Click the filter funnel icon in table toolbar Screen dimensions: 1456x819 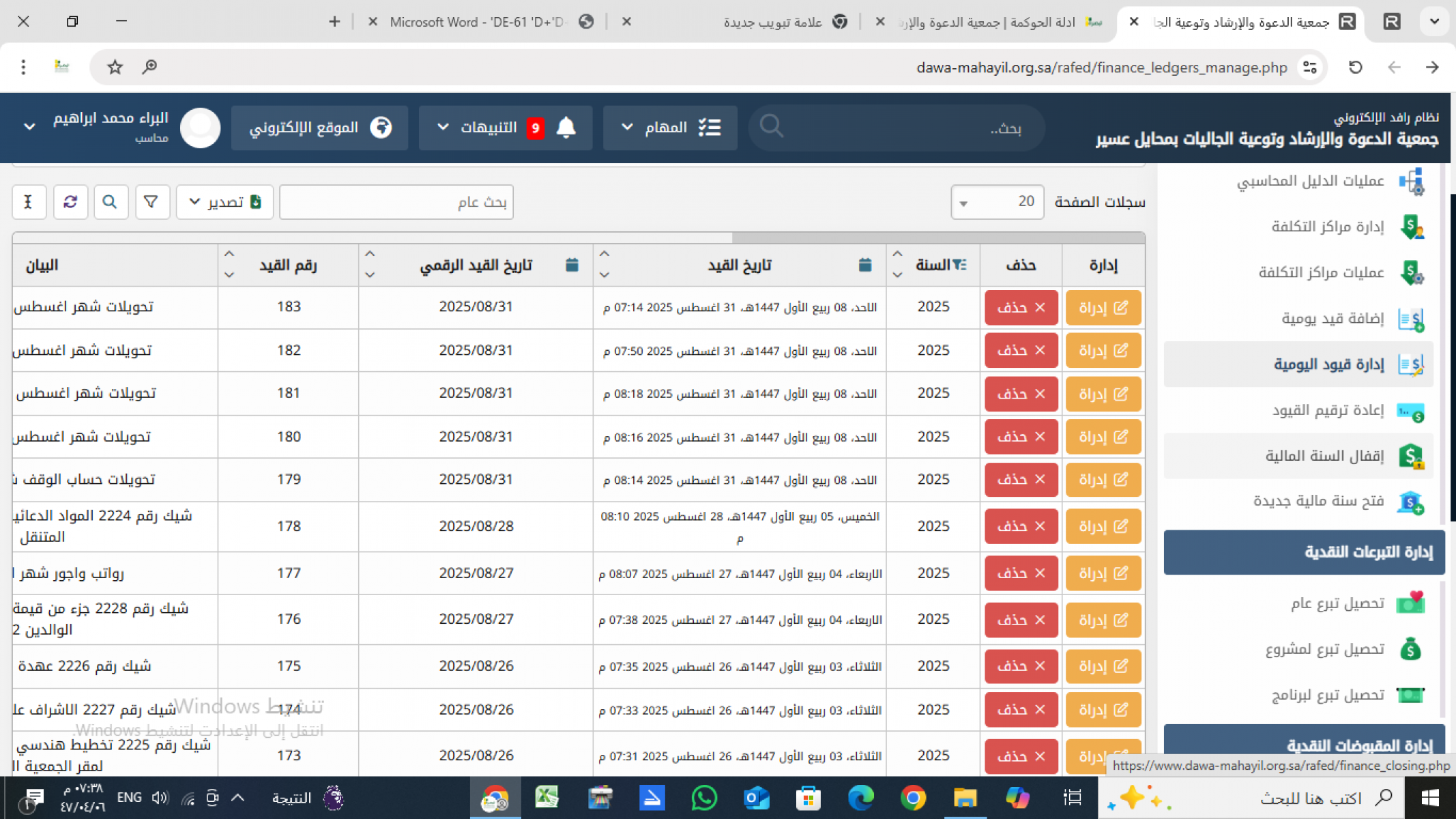click(151, 202)
